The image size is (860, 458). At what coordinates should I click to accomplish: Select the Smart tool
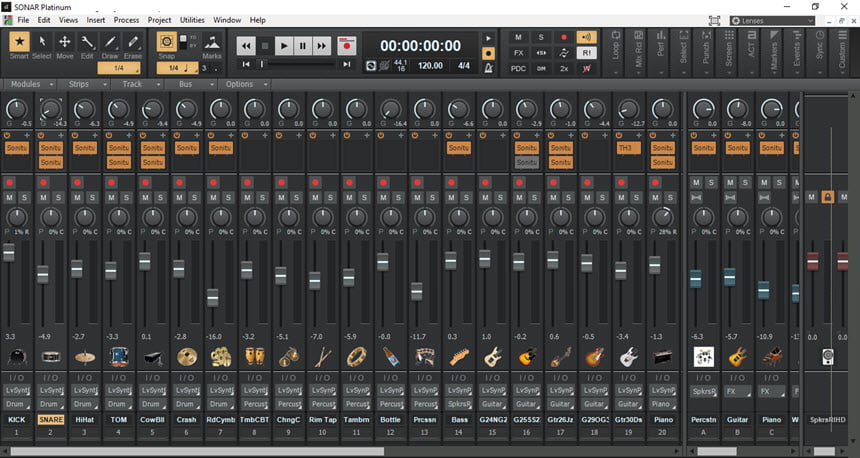pyautogui.click(x=19, y=42)
